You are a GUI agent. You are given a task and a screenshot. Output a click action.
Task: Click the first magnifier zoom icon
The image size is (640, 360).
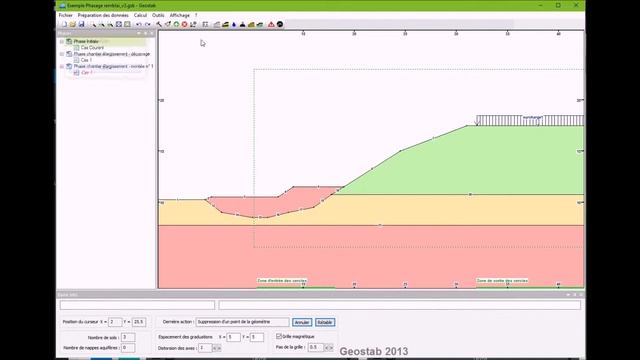coord(93,24)
